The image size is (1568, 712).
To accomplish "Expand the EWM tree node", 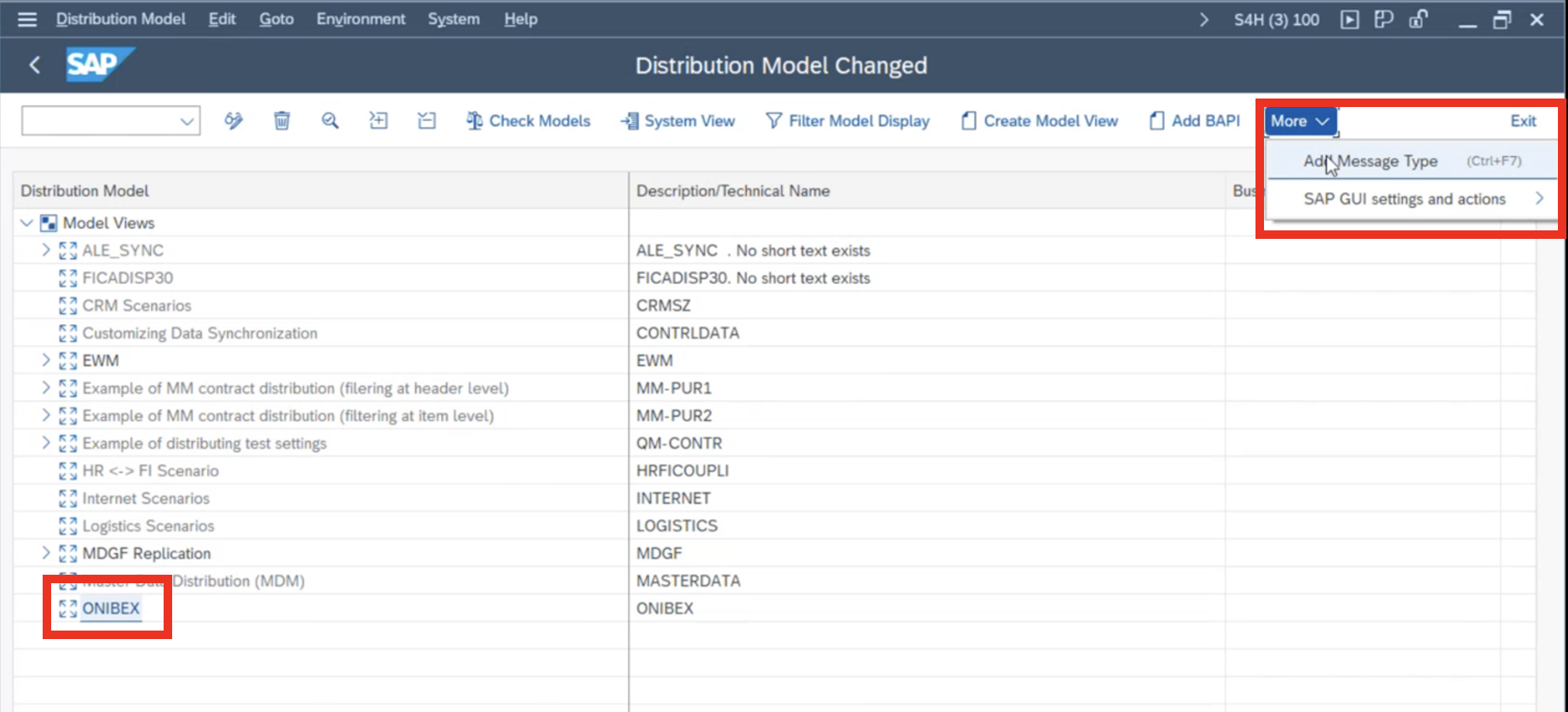I will coord(46,360).
